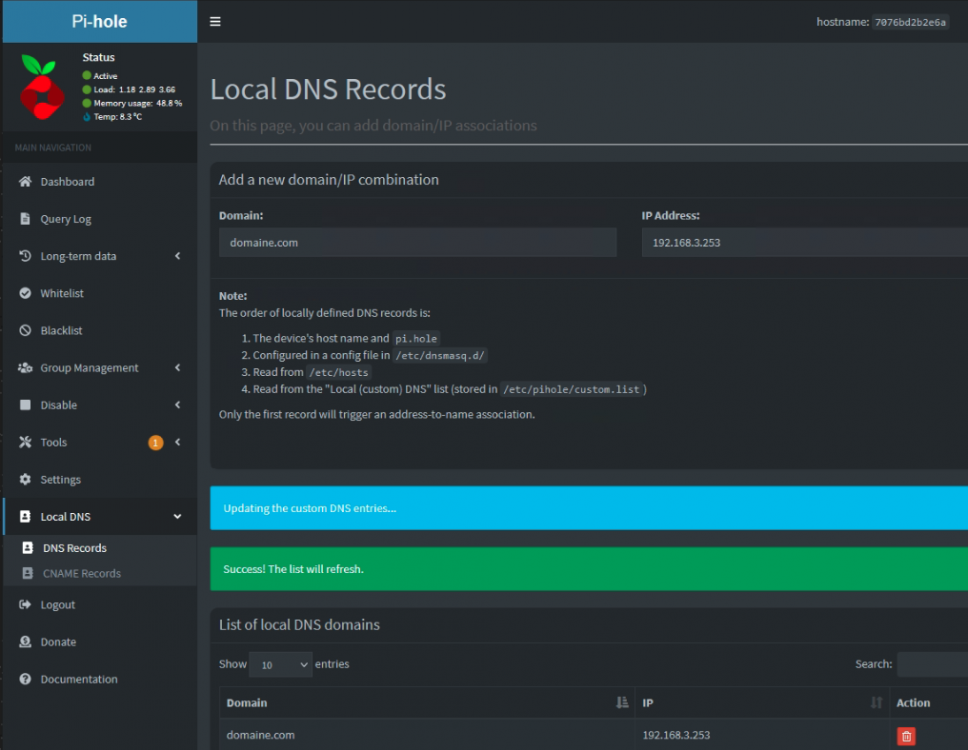This screenshot has height=750, width=968.
Task: Click the Settings gear icon
Action: (25, 479)
